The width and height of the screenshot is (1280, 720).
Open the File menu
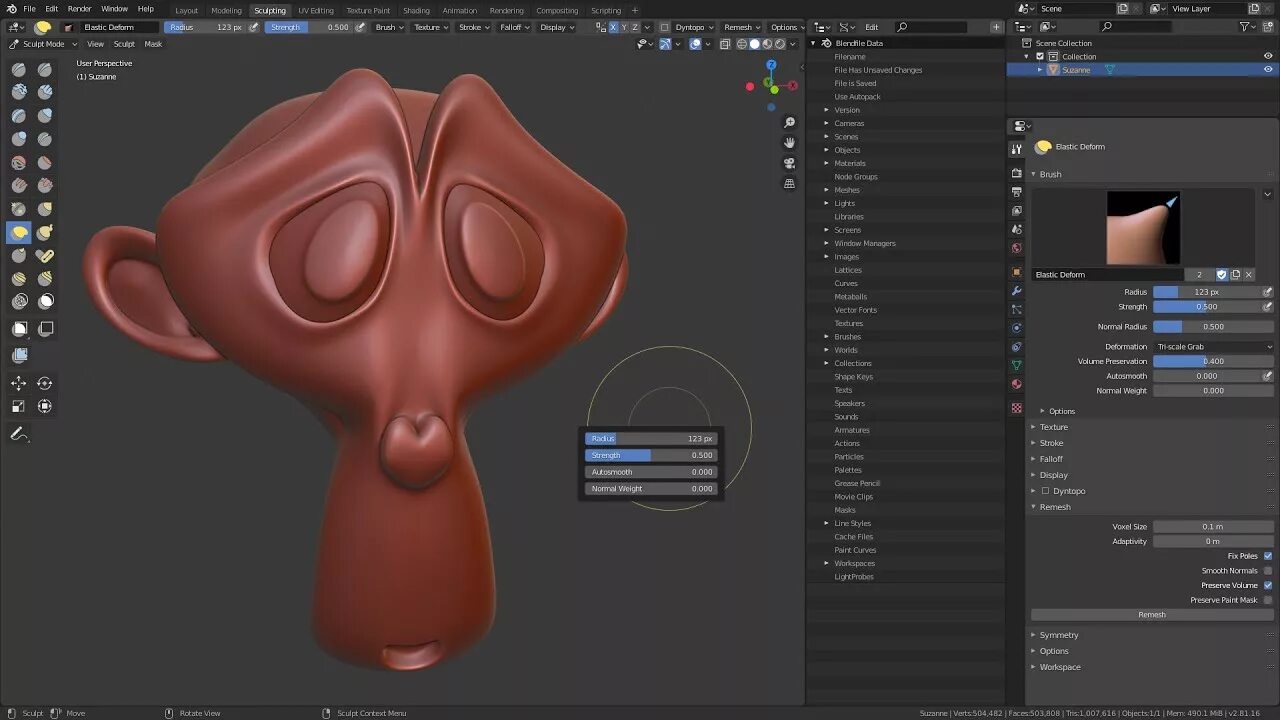coord(29,9)
